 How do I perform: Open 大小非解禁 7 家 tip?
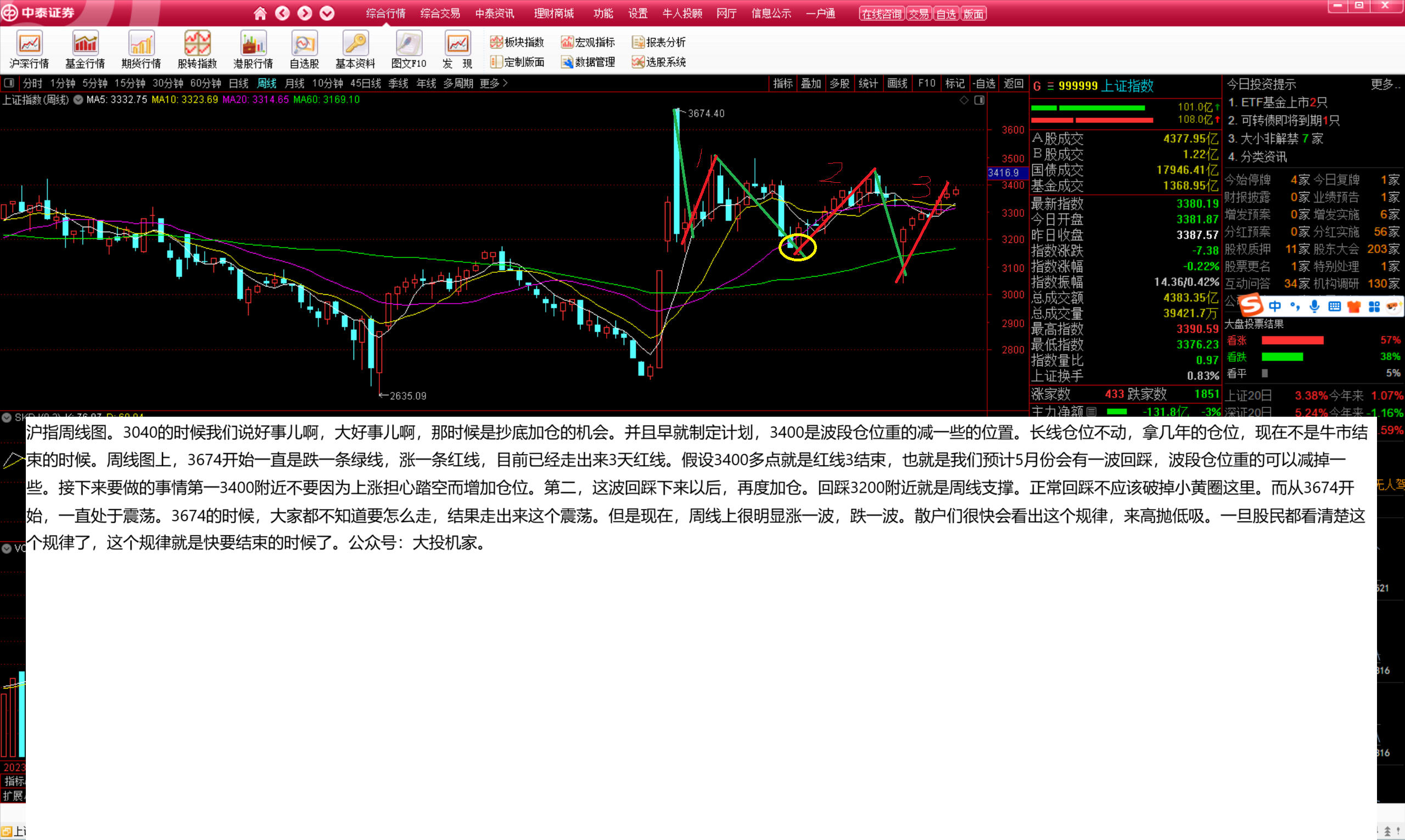[x=1275, y=139]
